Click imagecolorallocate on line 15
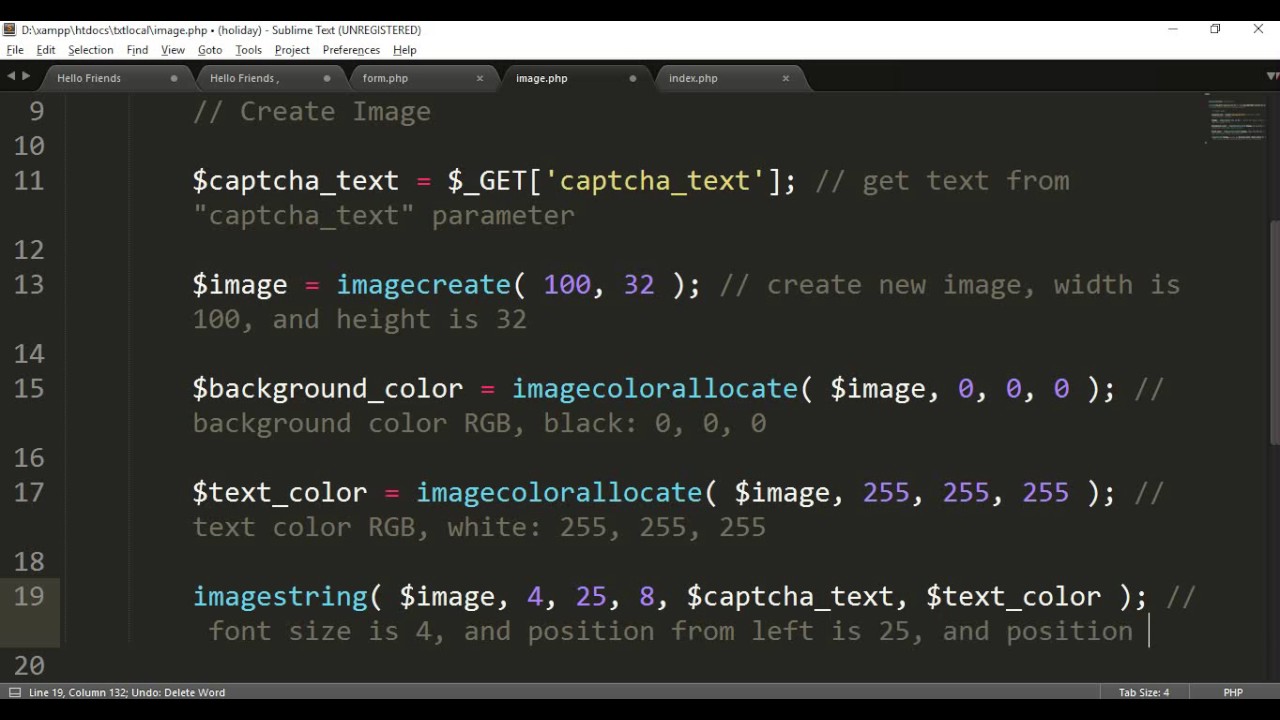 (655, 389)
